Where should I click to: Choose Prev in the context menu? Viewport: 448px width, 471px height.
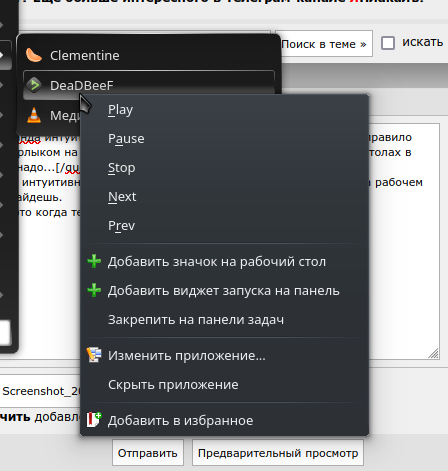(x=224, y=226)
